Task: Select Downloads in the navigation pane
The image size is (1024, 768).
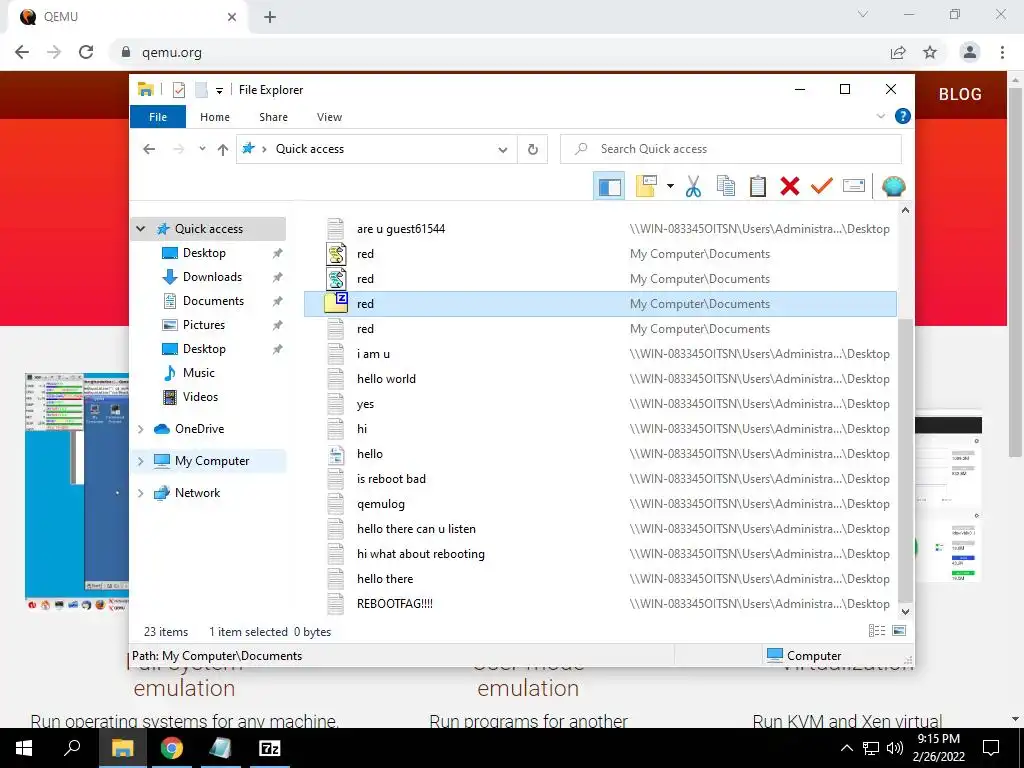Action: pos(212,277)
